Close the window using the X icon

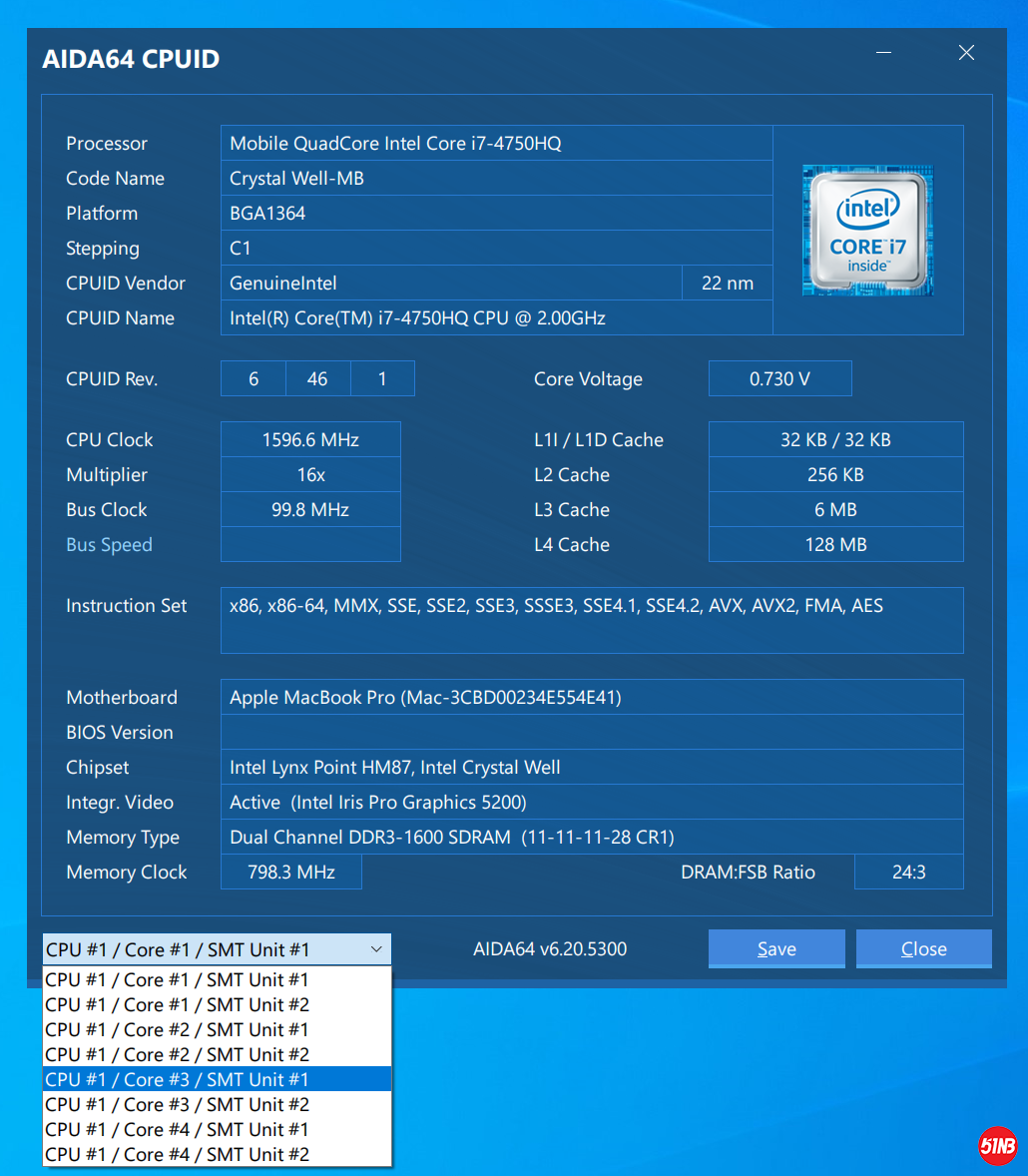965,54
